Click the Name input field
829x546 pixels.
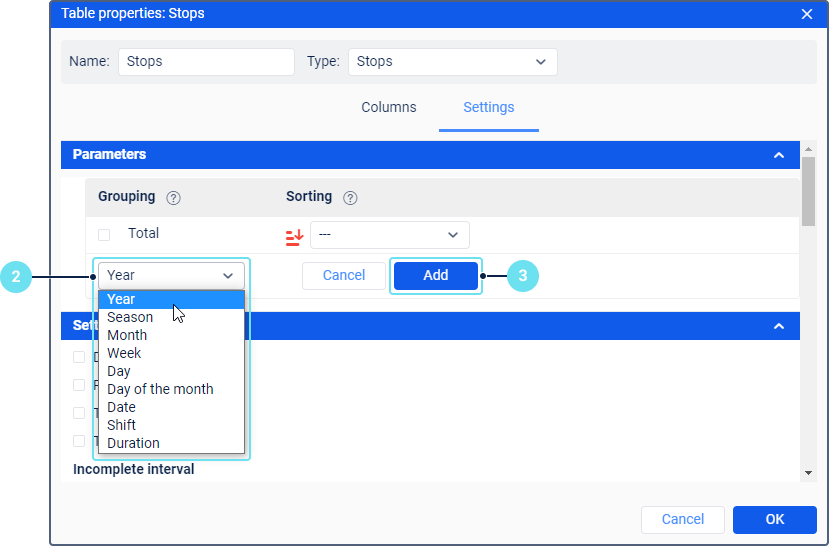206,62
